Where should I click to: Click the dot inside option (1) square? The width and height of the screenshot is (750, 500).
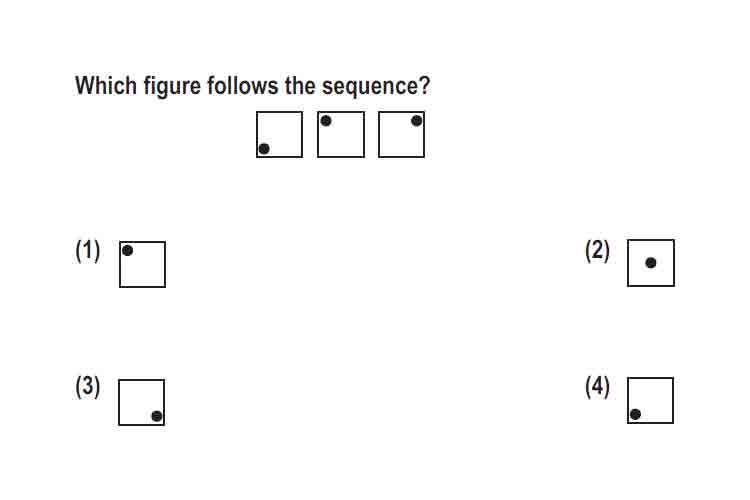(x=127, y=250)
